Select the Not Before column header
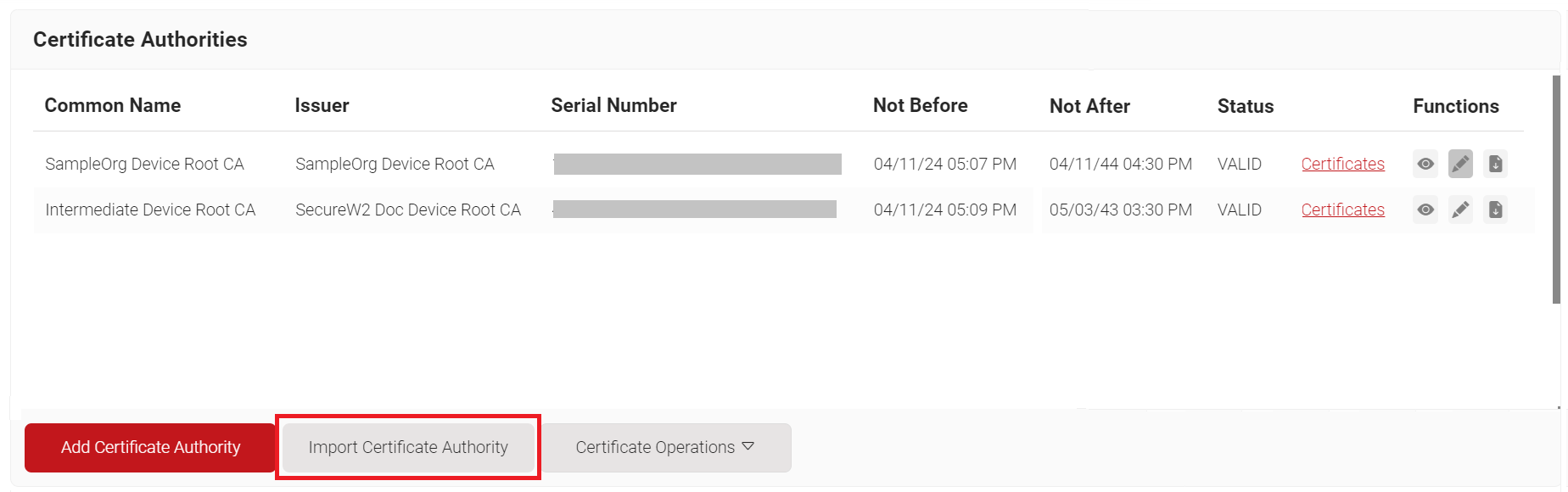 coord(920,106)
